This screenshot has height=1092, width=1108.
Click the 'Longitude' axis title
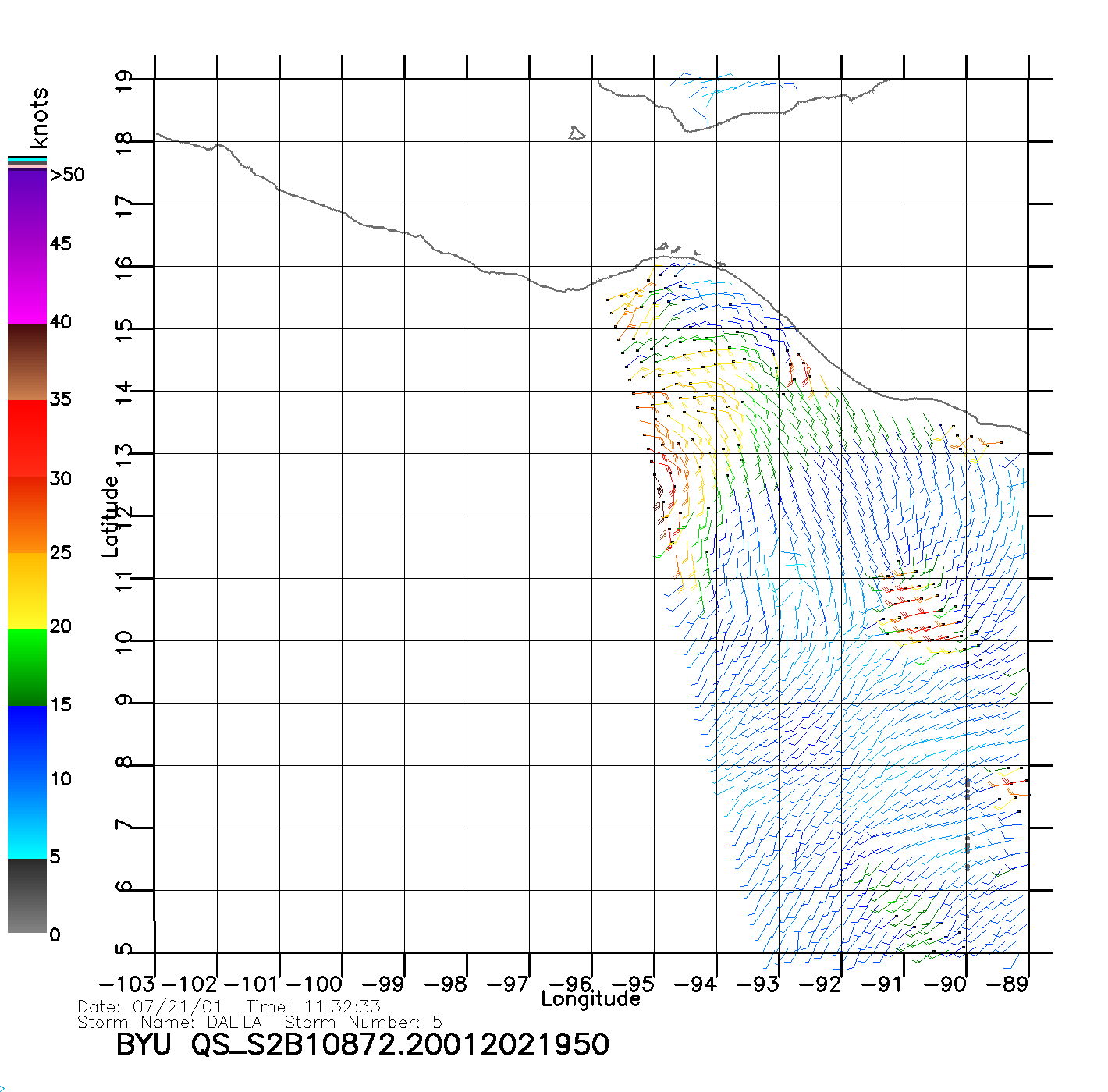pyautogui.click(x=591, y=999)
